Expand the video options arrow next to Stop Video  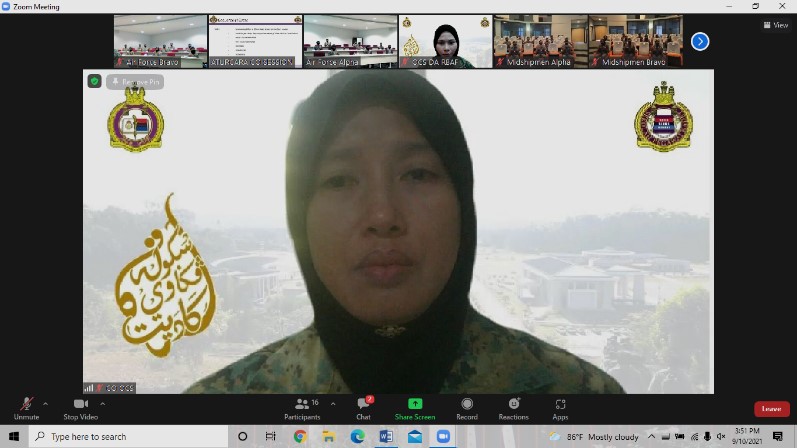(103, 404)
